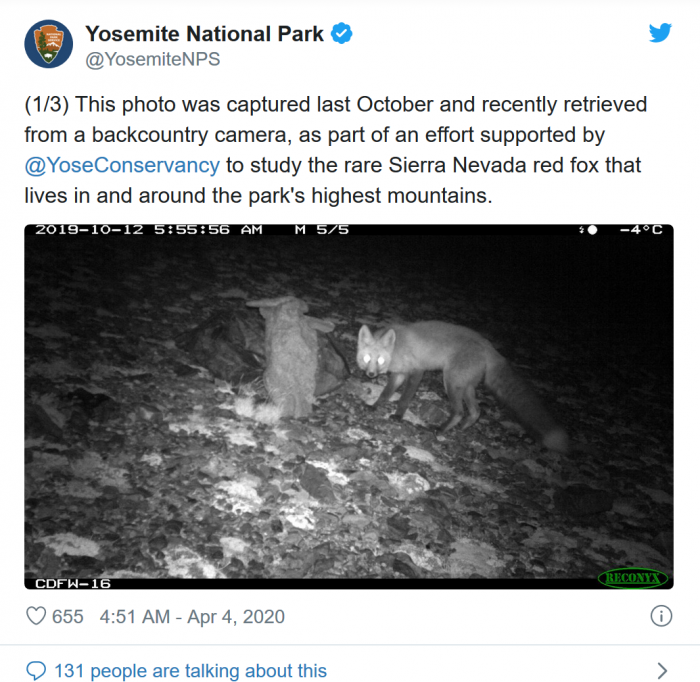Open the 4:51 AM - Apr 4, 2020 timestamp
Screen dimensions: 700x682
192,616
